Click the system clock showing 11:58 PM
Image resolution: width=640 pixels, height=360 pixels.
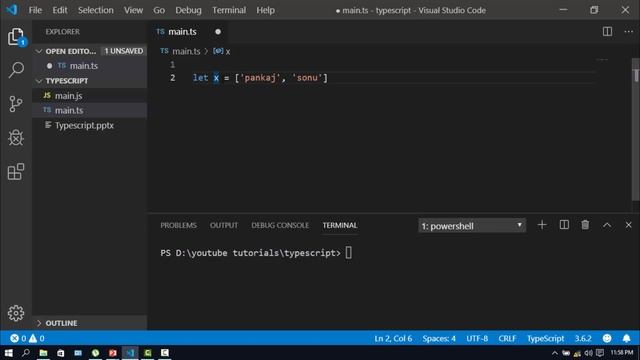coord(622,353)
